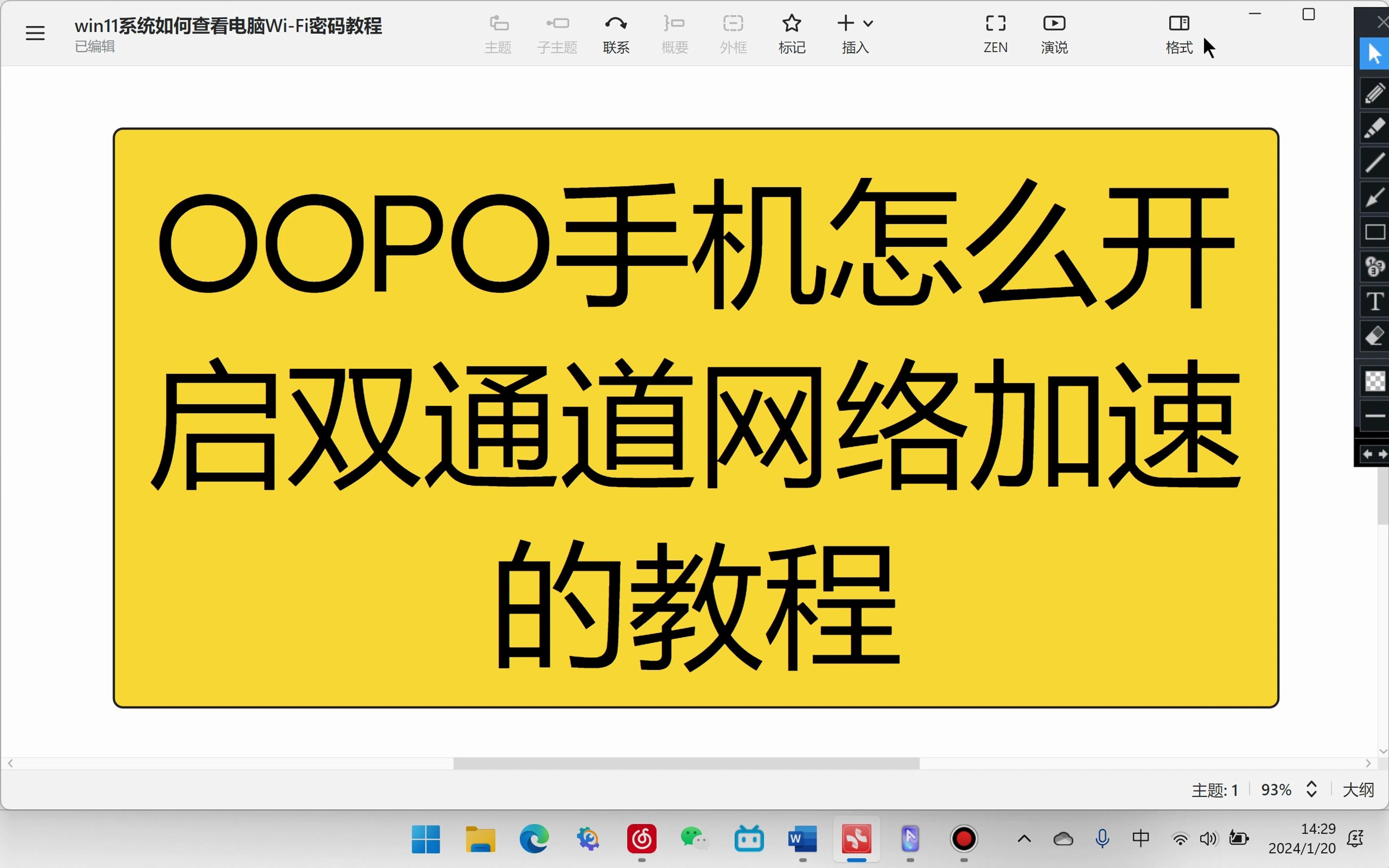The height and width of the screenshot is (868, 1389).
Task: Click the 主题: 1 topic count
Action: (x=1215, y=790)
